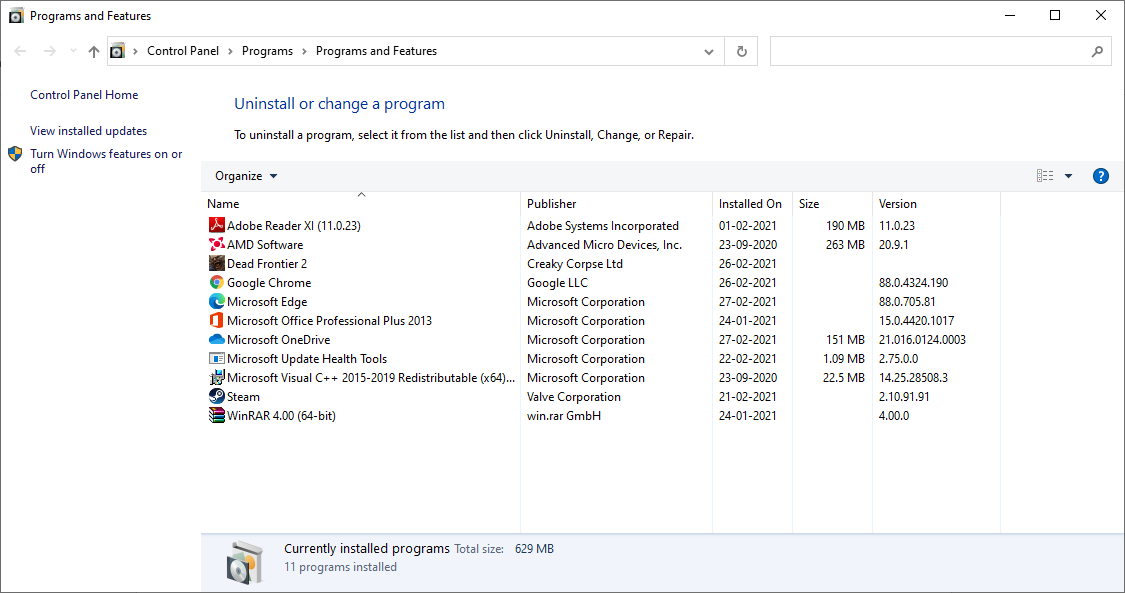Sort by the Version column header
The width and height of the screenshot is (1125, 593).
pos(936,204)
